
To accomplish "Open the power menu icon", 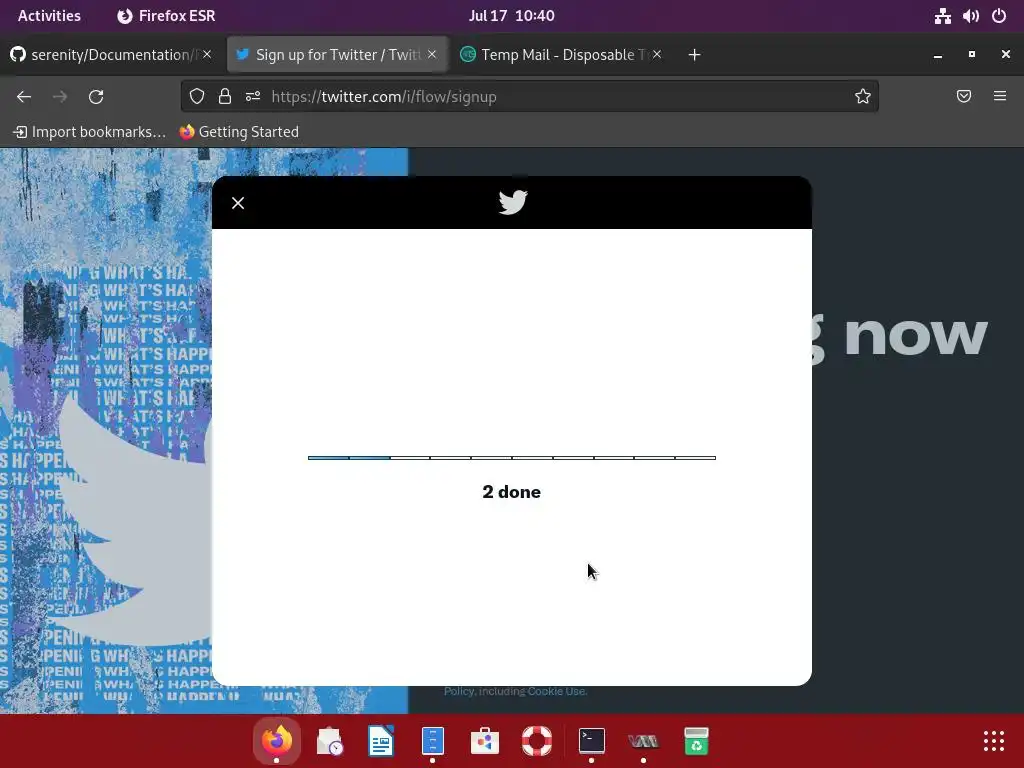I will (999, 16).
